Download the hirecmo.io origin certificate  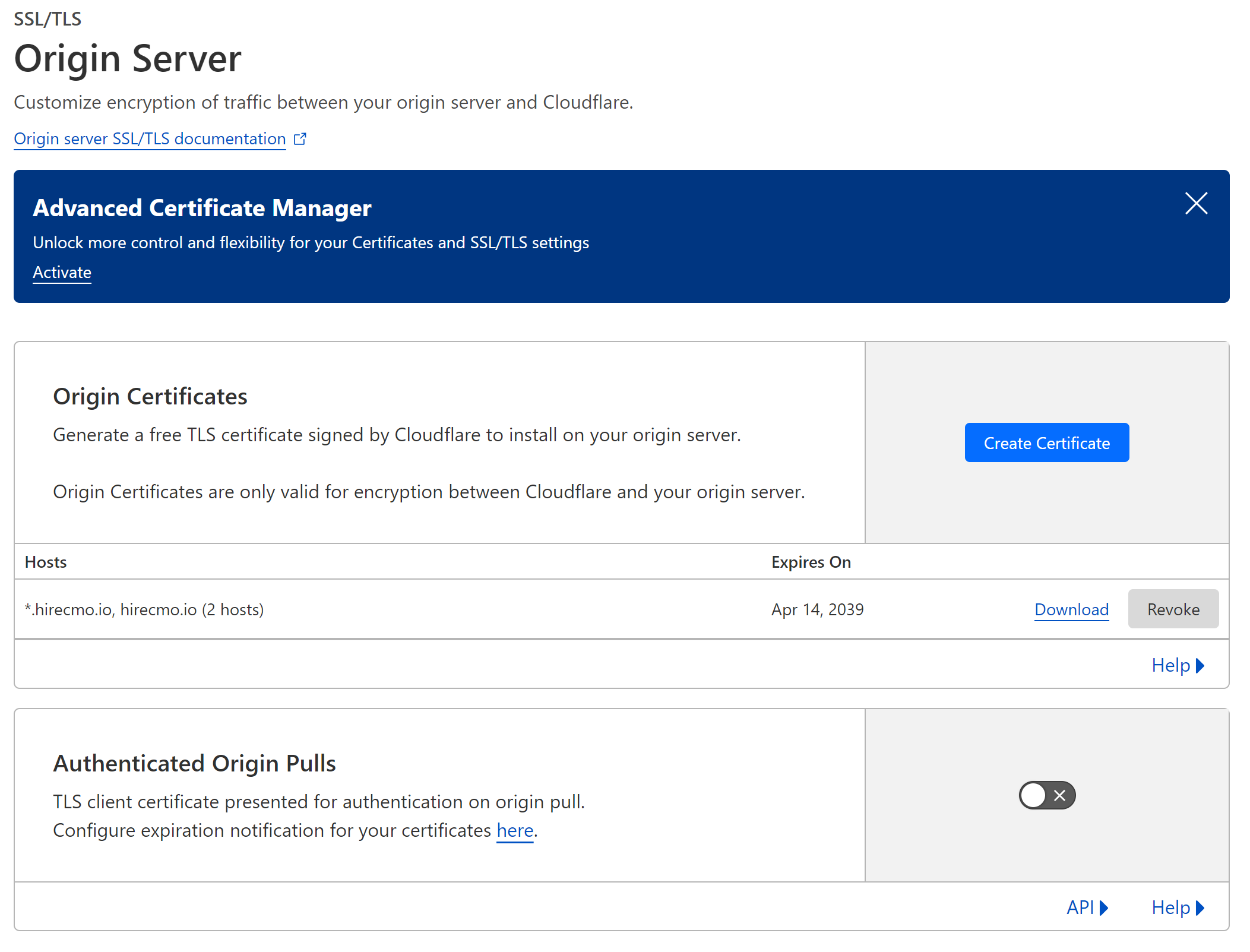pos(1071,609)
